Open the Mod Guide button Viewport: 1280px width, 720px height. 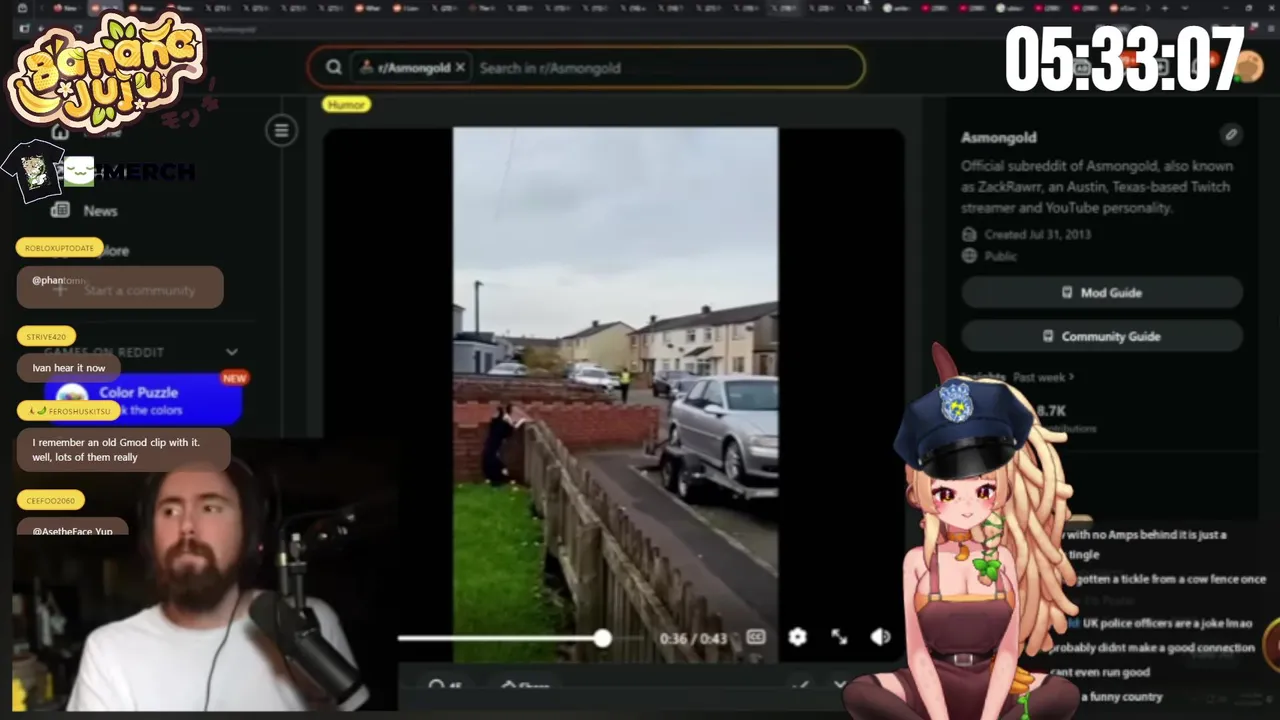(x=1102, y=293)
